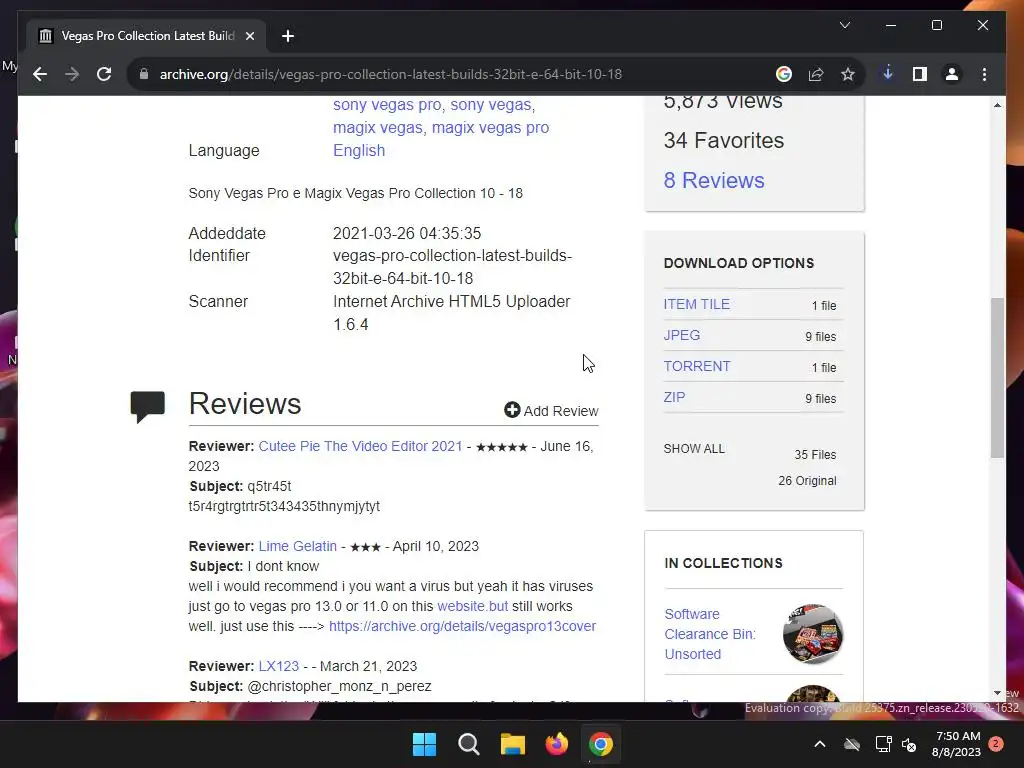The width and height of the screenshot is (1024, 768).
Task: Click the address bar URL
Action: (391, 74)
